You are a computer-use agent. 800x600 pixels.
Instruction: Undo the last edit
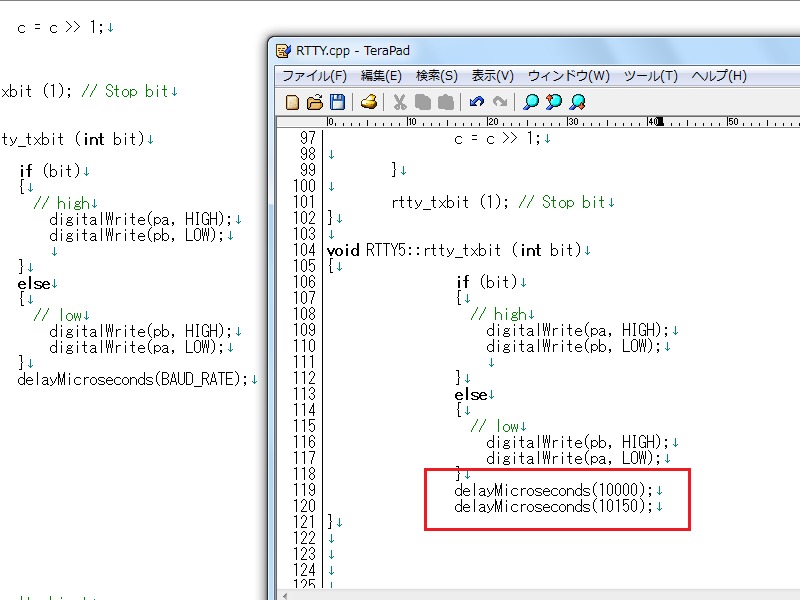[477, 102]
